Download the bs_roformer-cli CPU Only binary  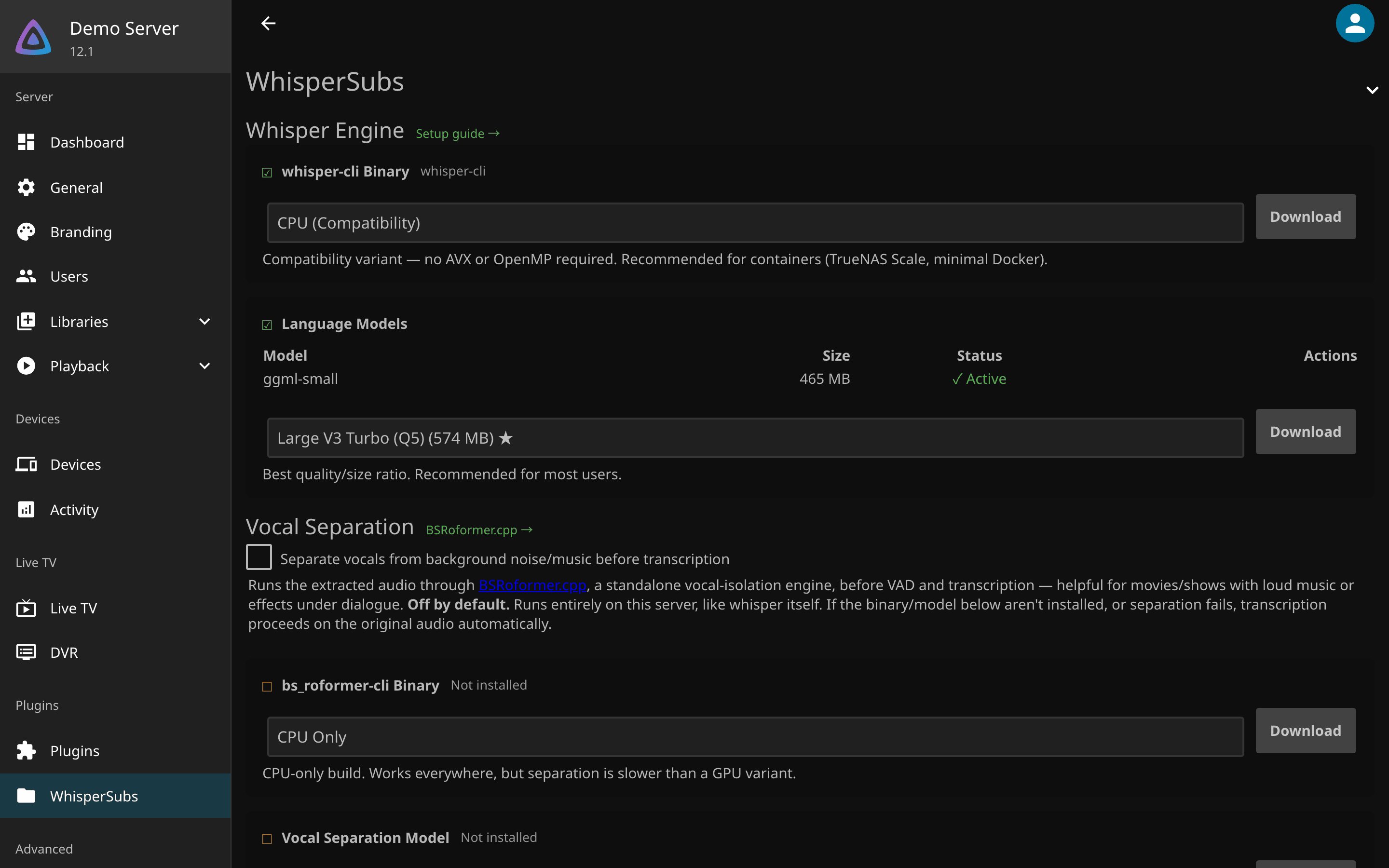click(1305, 730)
